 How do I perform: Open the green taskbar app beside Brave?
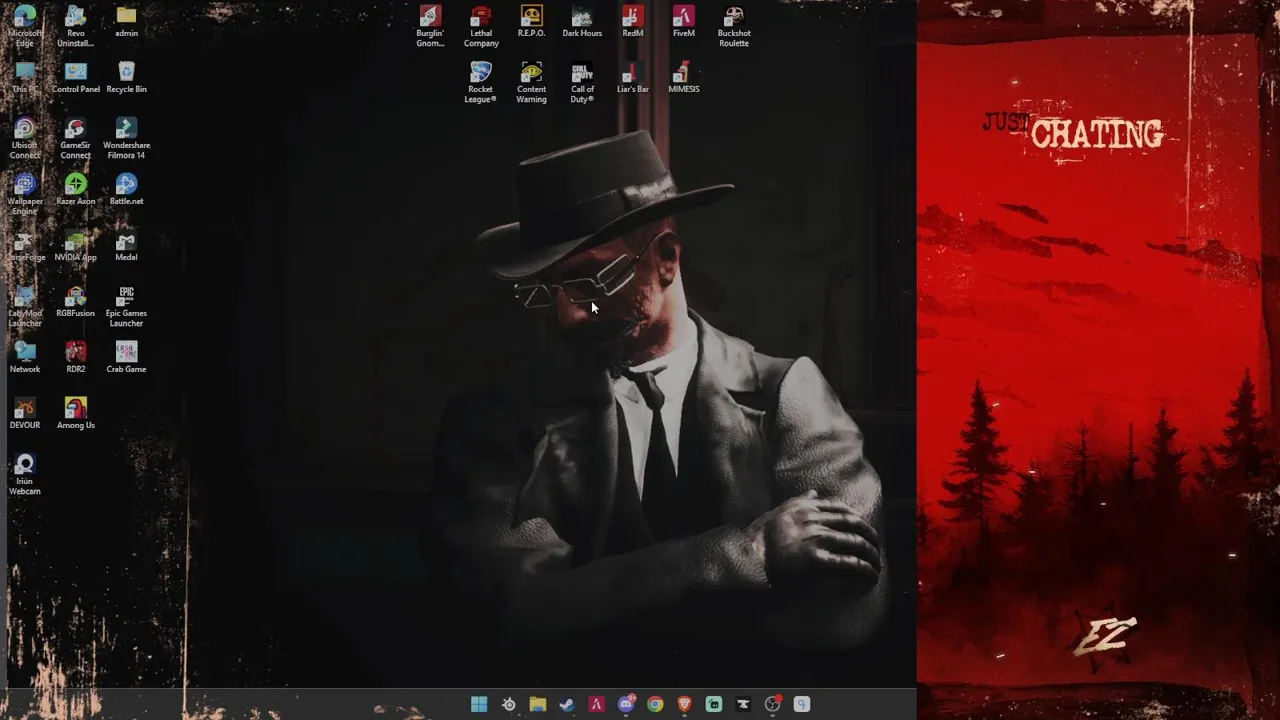pos(714,704)
